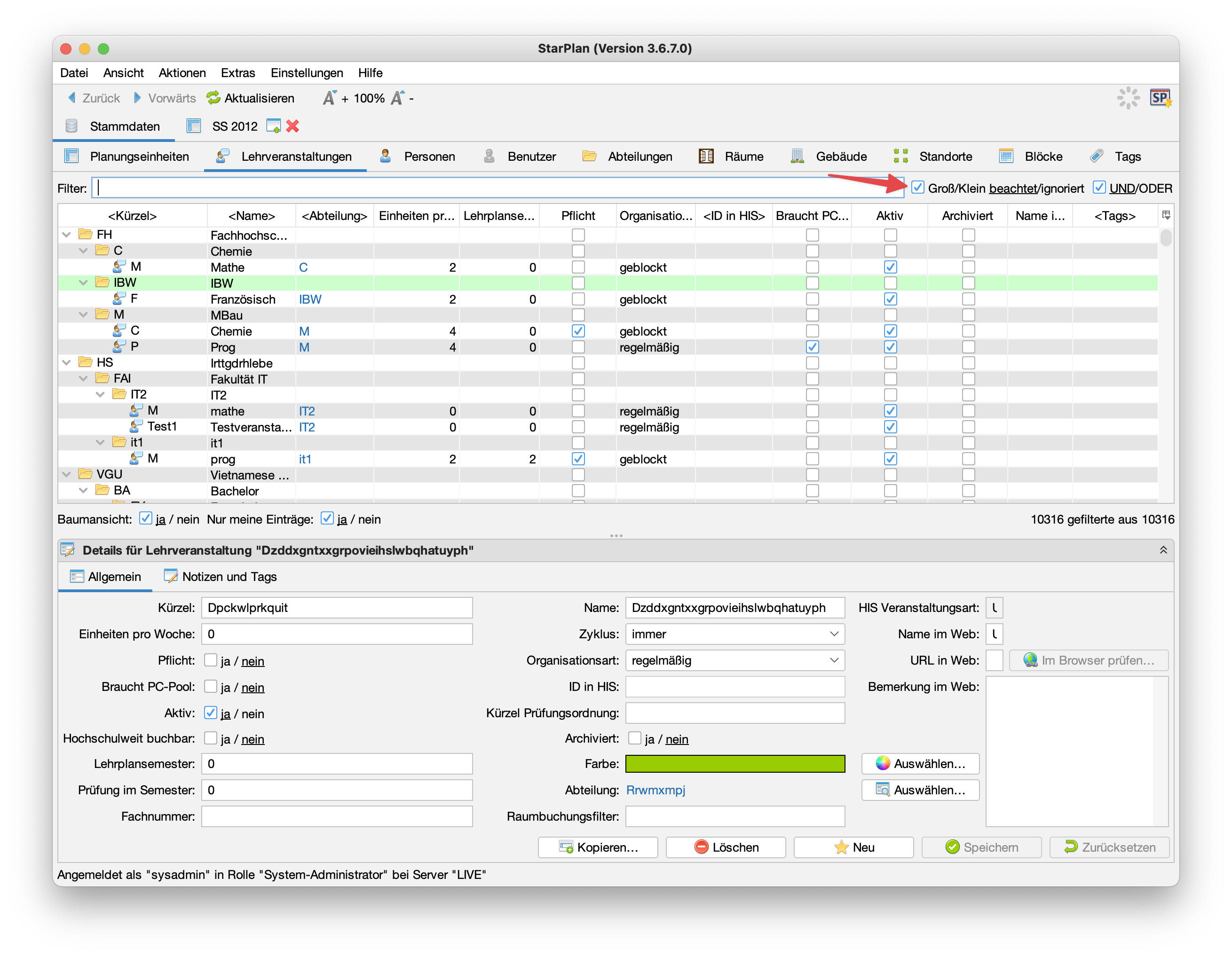Click the green Farbe color swatch
This screenshot has width=1232, height=956.
tap(734, 764)
